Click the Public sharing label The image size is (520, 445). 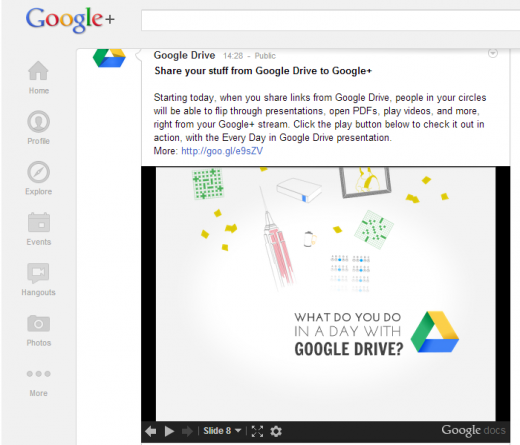pos(265,56)
